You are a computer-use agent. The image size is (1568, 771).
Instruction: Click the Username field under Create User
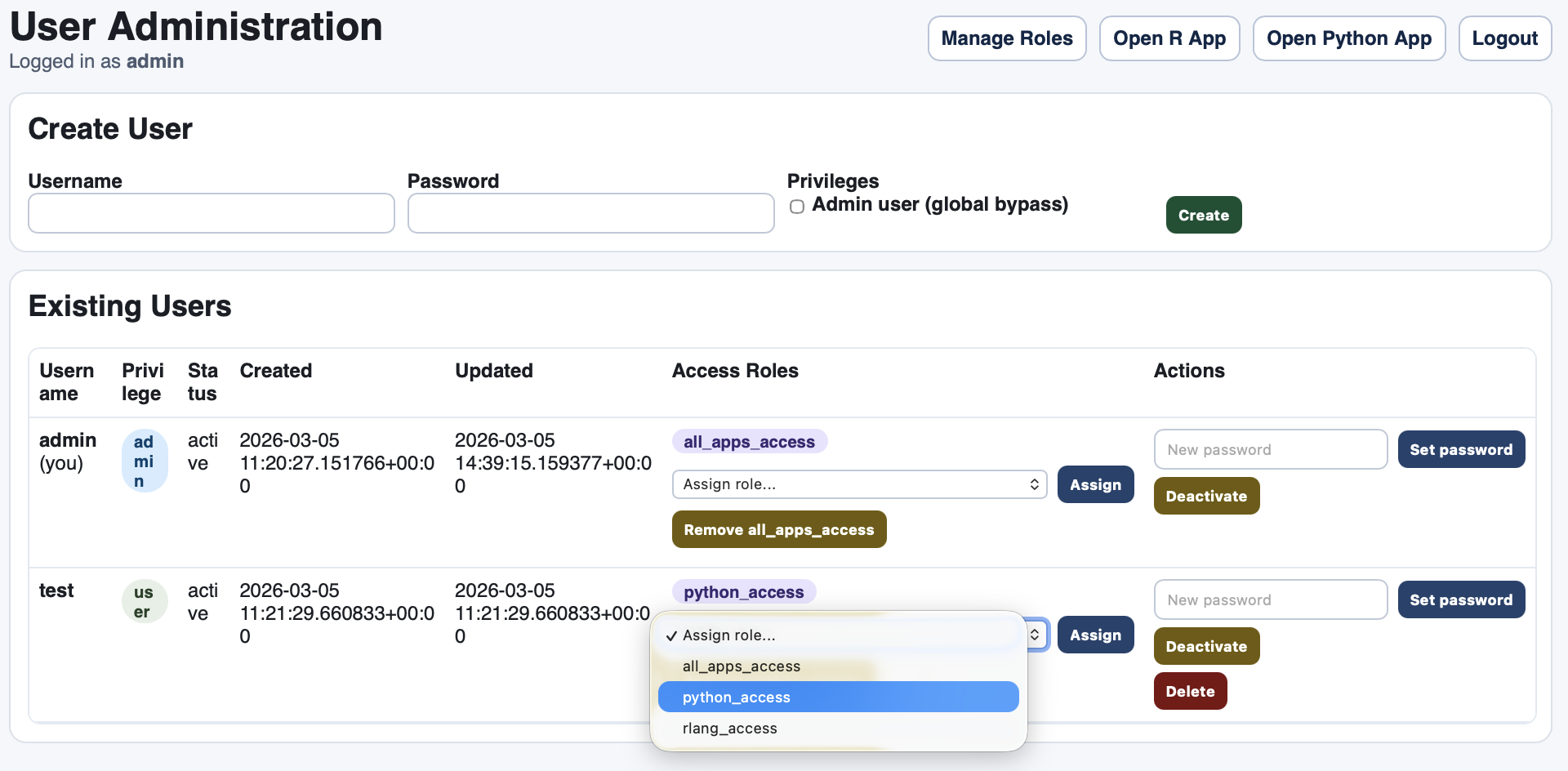[211, 212]
